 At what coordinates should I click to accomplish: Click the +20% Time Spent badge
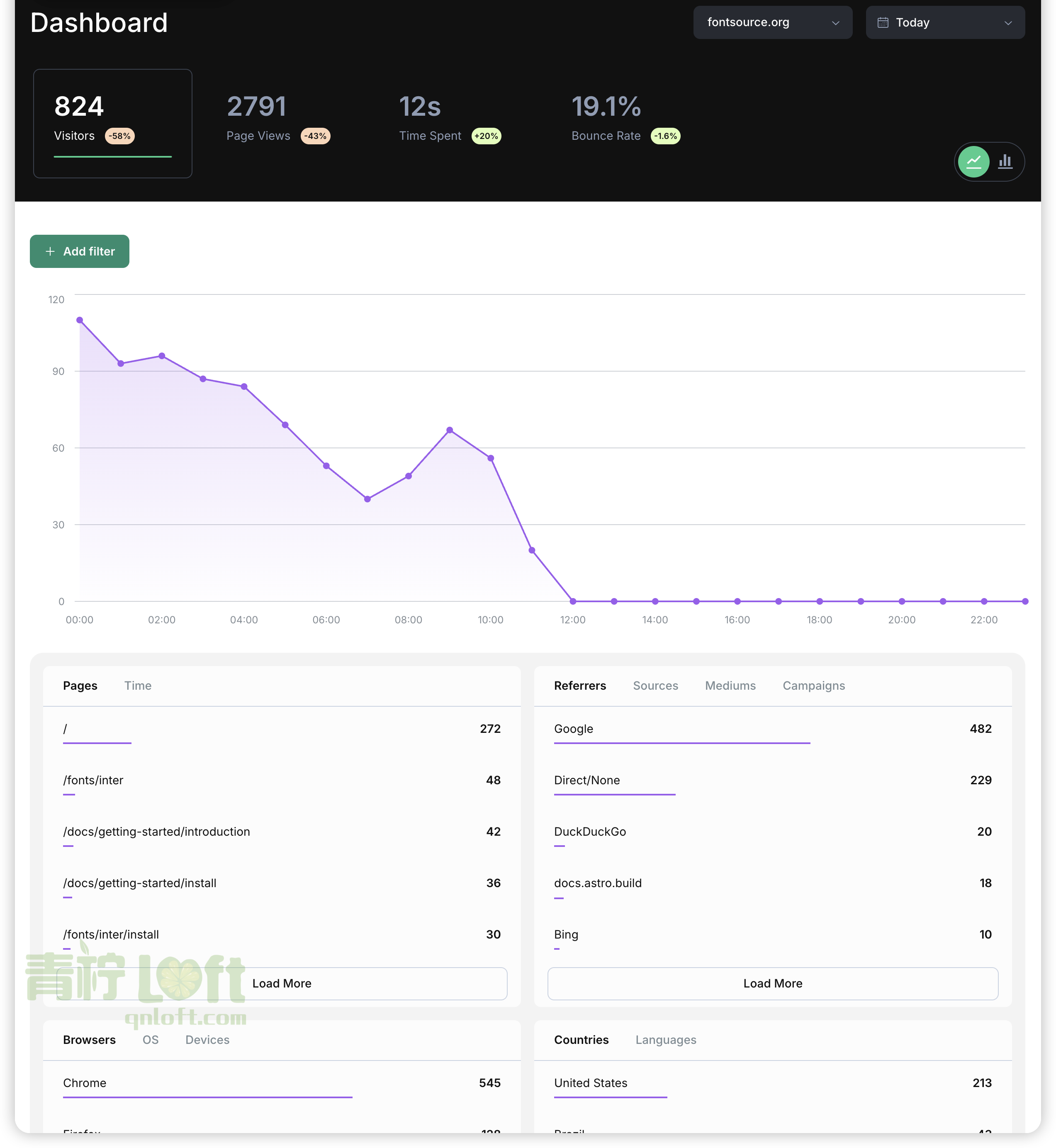(486, 136)
